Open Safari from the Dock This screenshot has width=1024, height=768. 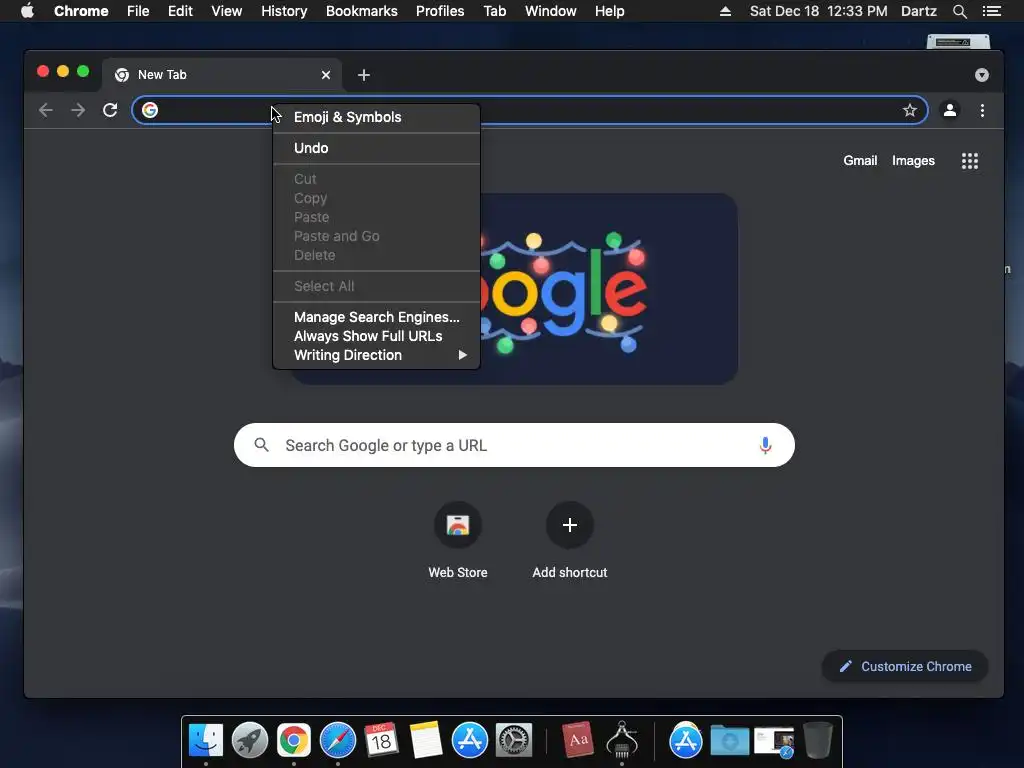[338, 741]
